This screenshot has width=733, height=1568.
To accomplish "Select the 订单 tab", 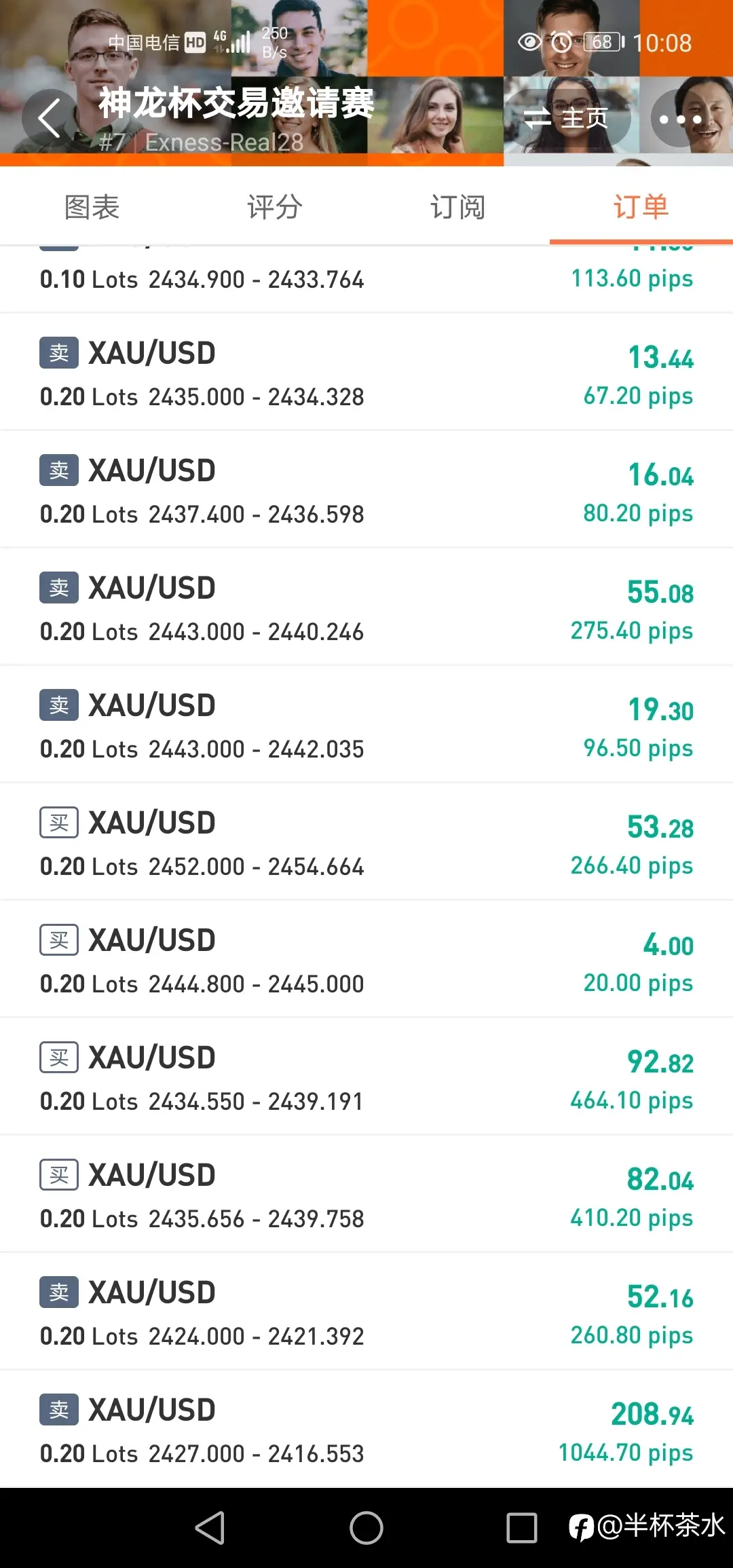I will pos(641,207).
